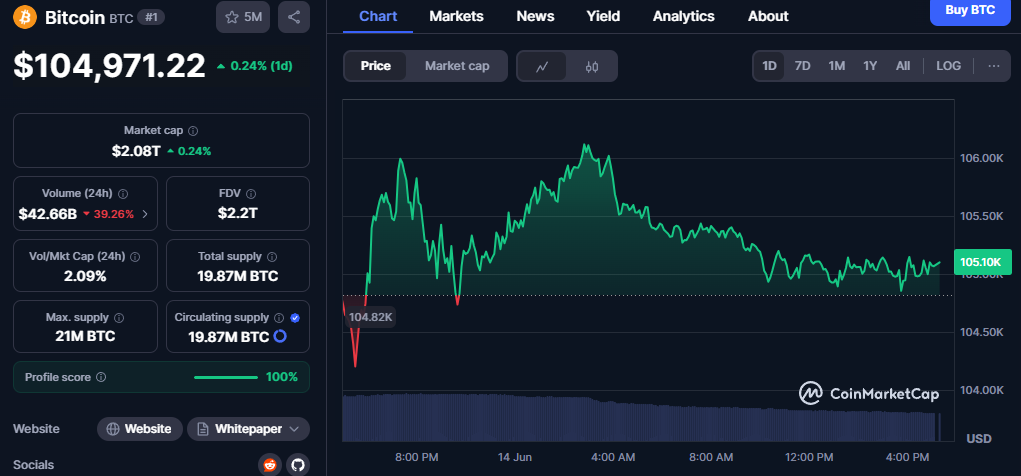This screenshot has height=476, width=1021.
Task: Open Volume (24h) info icon
Action: pyautogui.click(x=123, y=193)
